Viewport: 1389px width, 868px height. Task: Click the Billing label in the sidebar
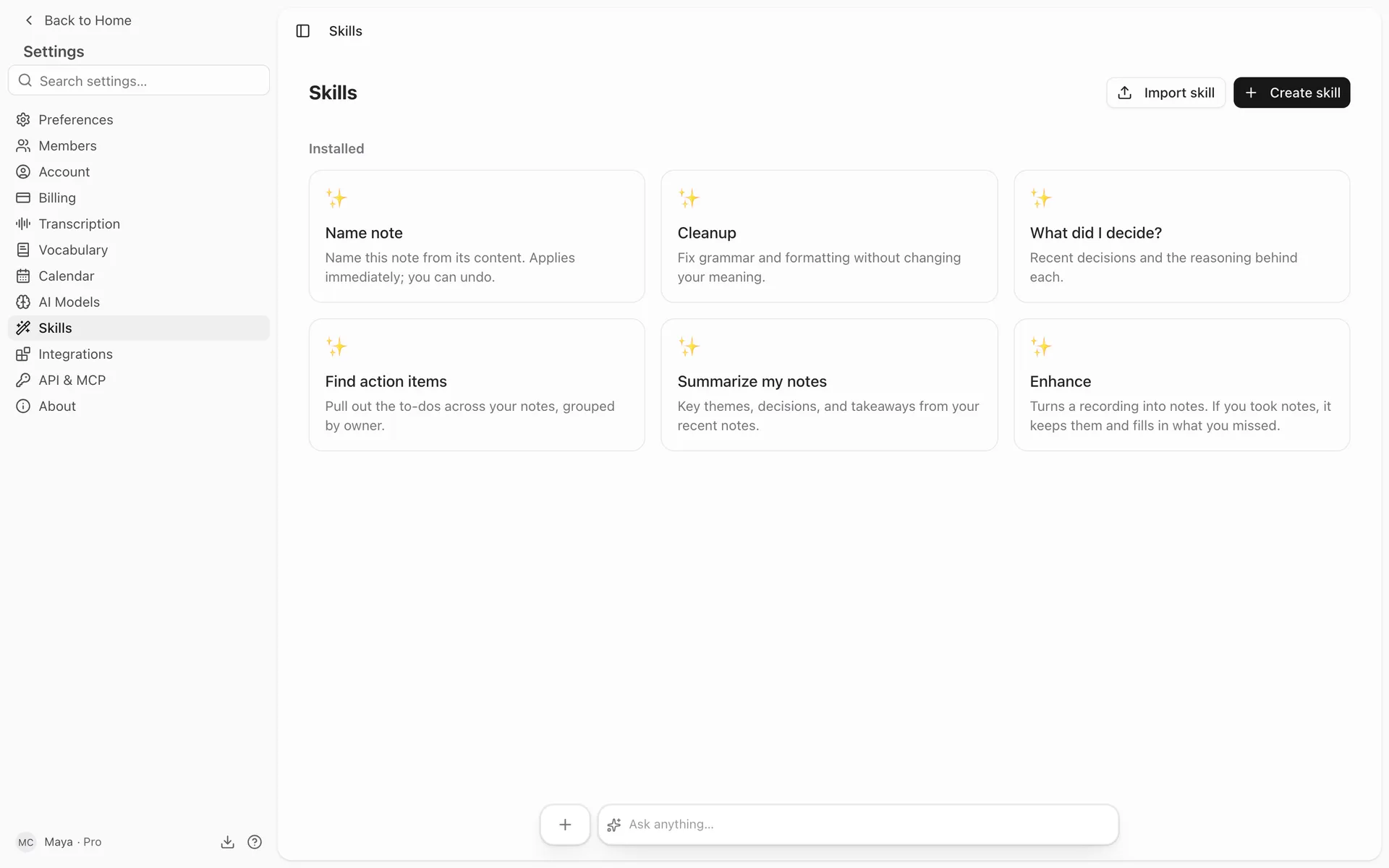(x=57, y=197)
